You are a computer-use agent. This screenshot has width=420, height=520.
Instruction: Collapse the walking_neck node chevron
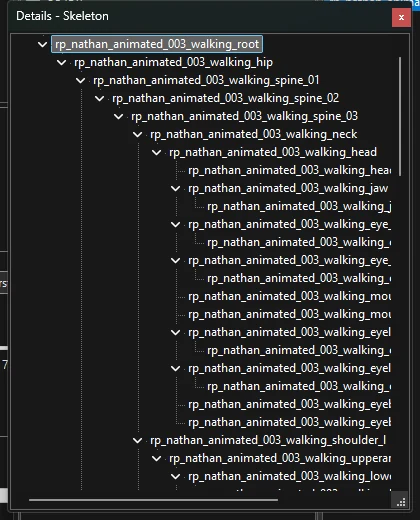click(x=137, y=134)
